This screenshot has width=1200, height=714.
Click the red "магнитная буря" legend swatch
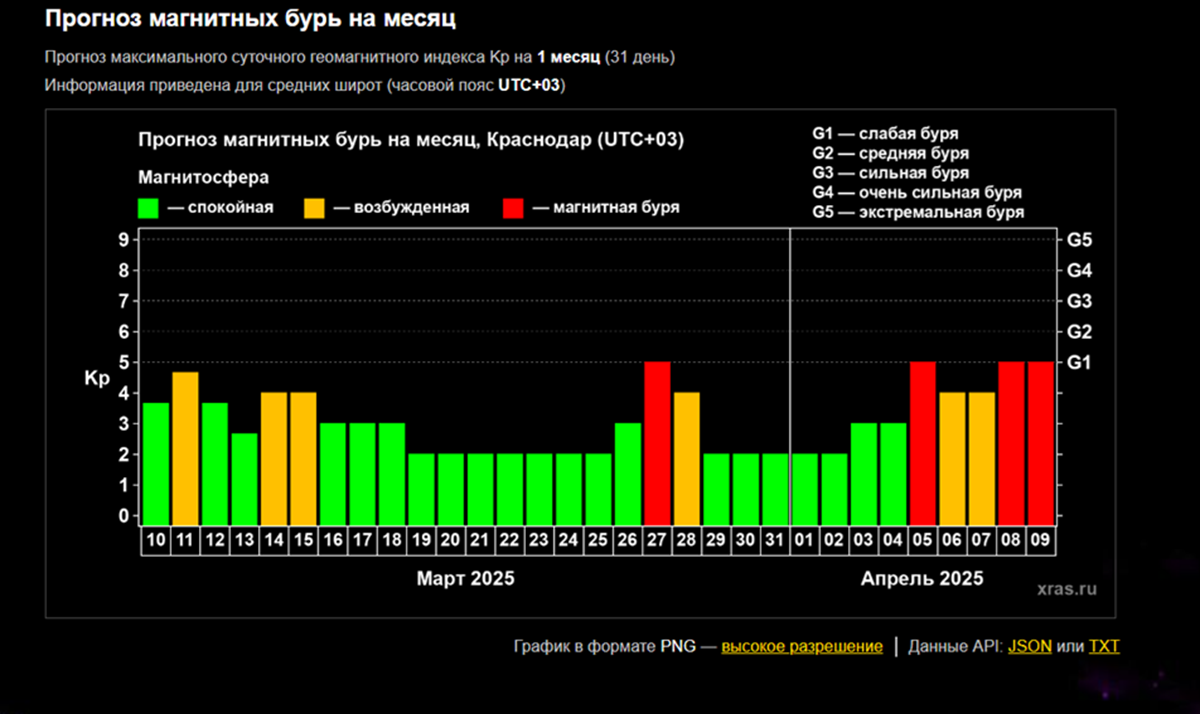pyautogui.click(x=513, y=208)
